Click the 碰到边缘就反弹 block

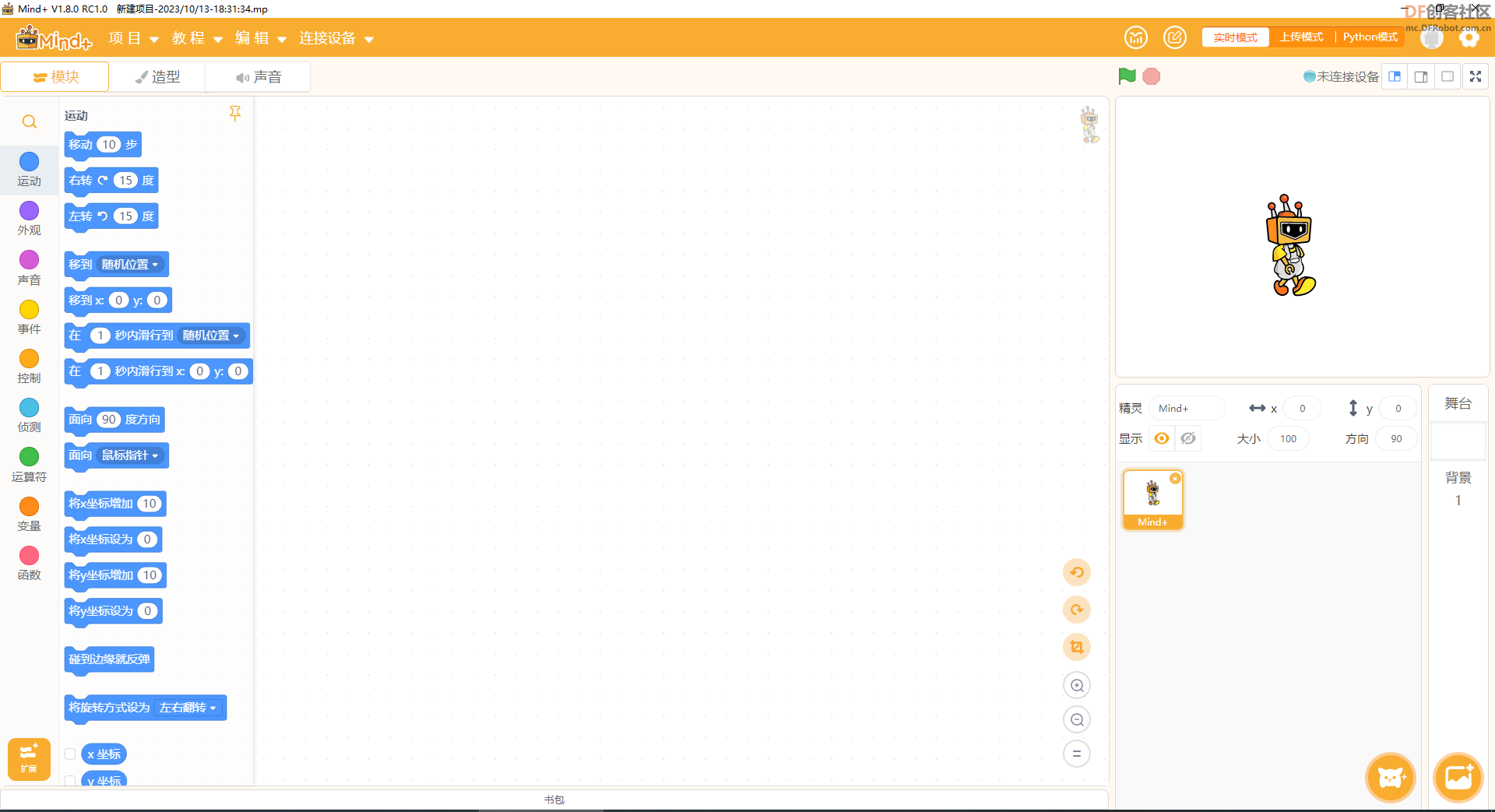pyautogui.click(x=109, y=659)
